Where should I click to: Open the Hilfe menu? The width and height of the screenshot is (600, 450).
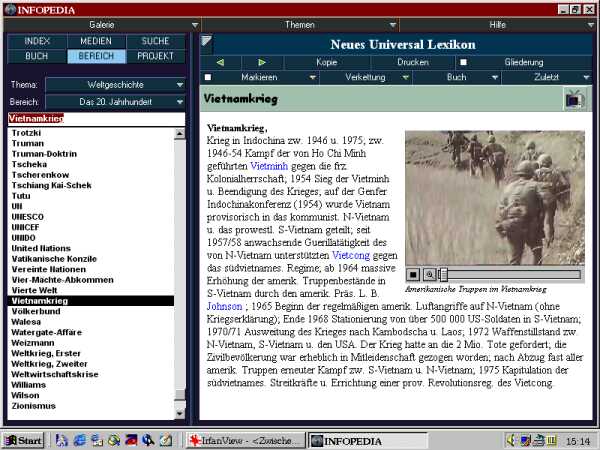[497, 25]
